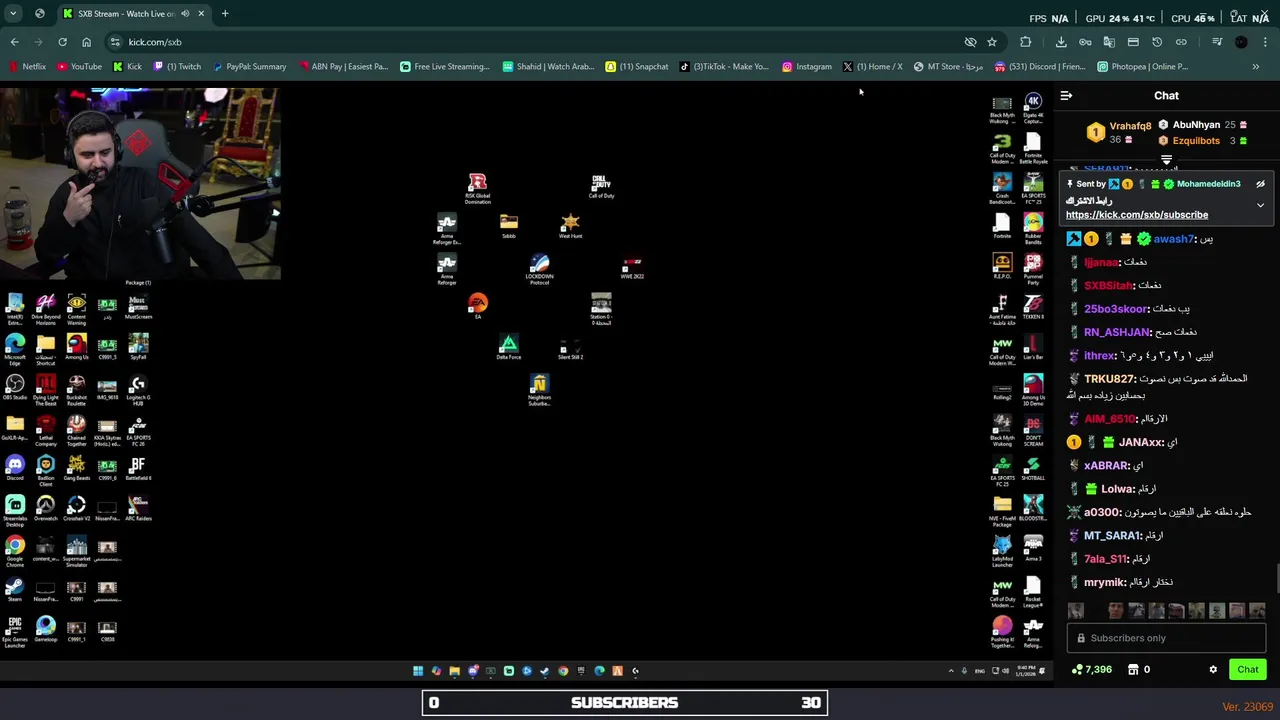Screen dimensions: 1280x720
Task: Open the Neighbors Suburban game icon
Action: (x=539, y=389)
